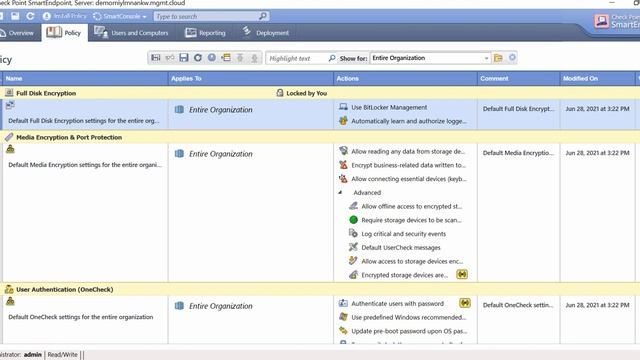Click the Highlight text field
The height and width of the screenshot is (360, 640).
[297, 58]
